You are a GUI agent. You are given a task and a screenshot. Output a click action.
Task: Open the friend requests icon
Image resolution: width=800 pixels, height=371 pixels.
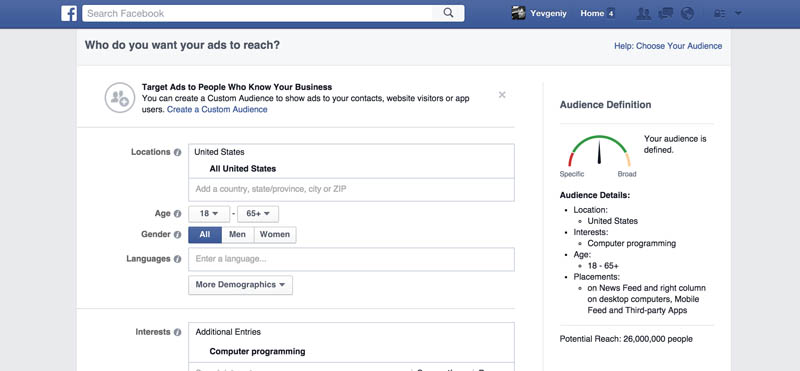pos(643,14)
